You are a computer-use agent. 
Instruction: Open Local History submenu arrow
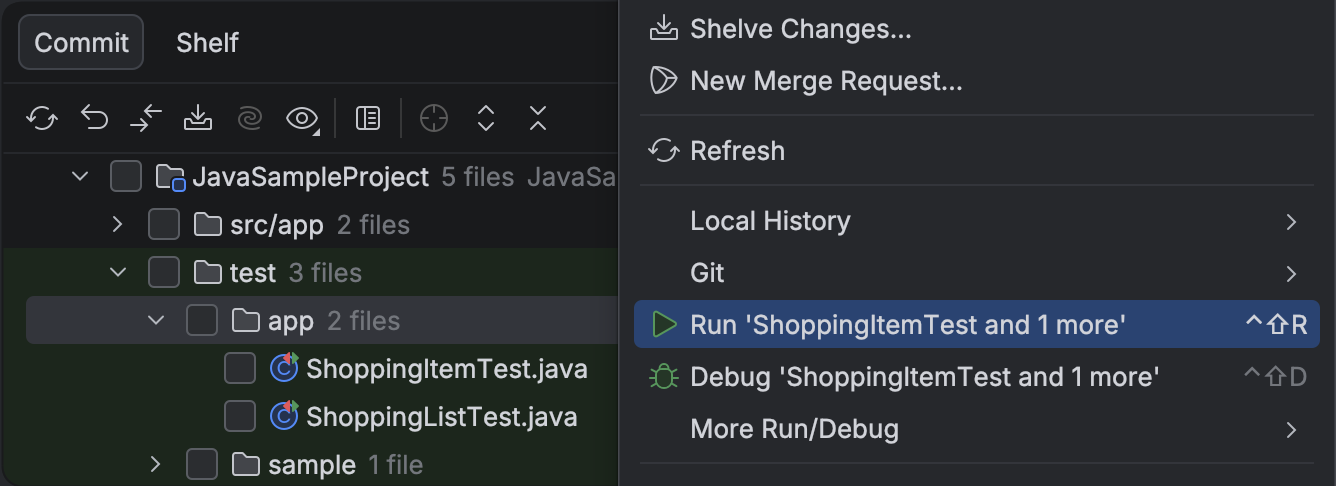point(1292,222)
